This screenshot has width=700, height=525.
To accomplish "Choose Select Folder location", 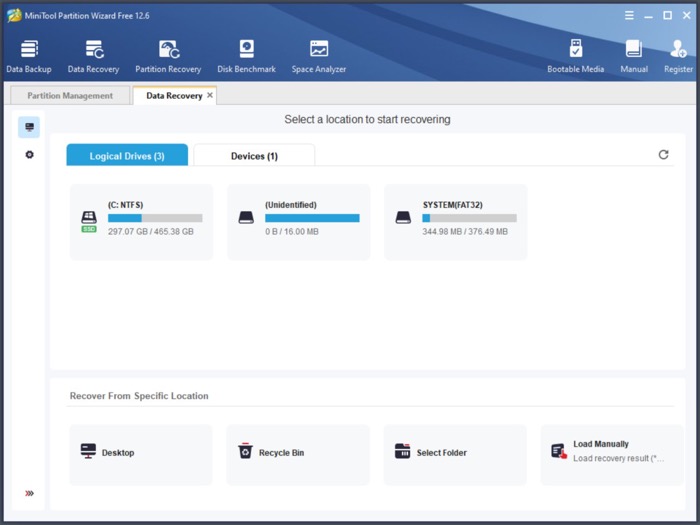I will [455, 454].
